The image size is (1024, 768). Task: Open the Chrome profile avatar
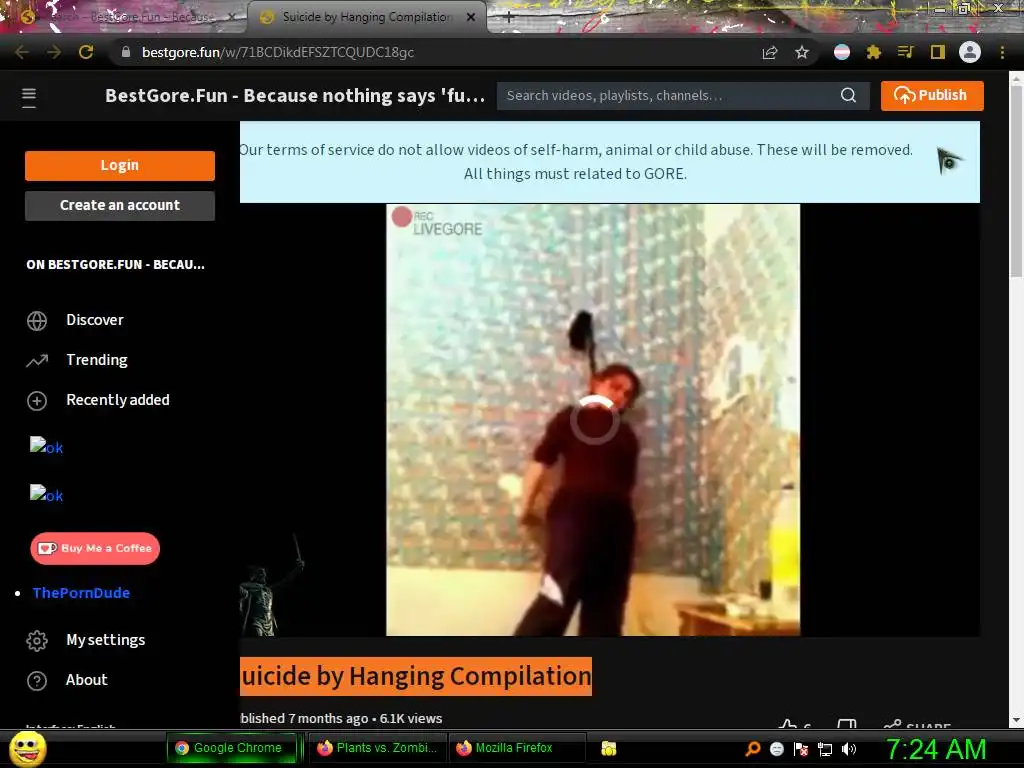click(x=970, y=52)
